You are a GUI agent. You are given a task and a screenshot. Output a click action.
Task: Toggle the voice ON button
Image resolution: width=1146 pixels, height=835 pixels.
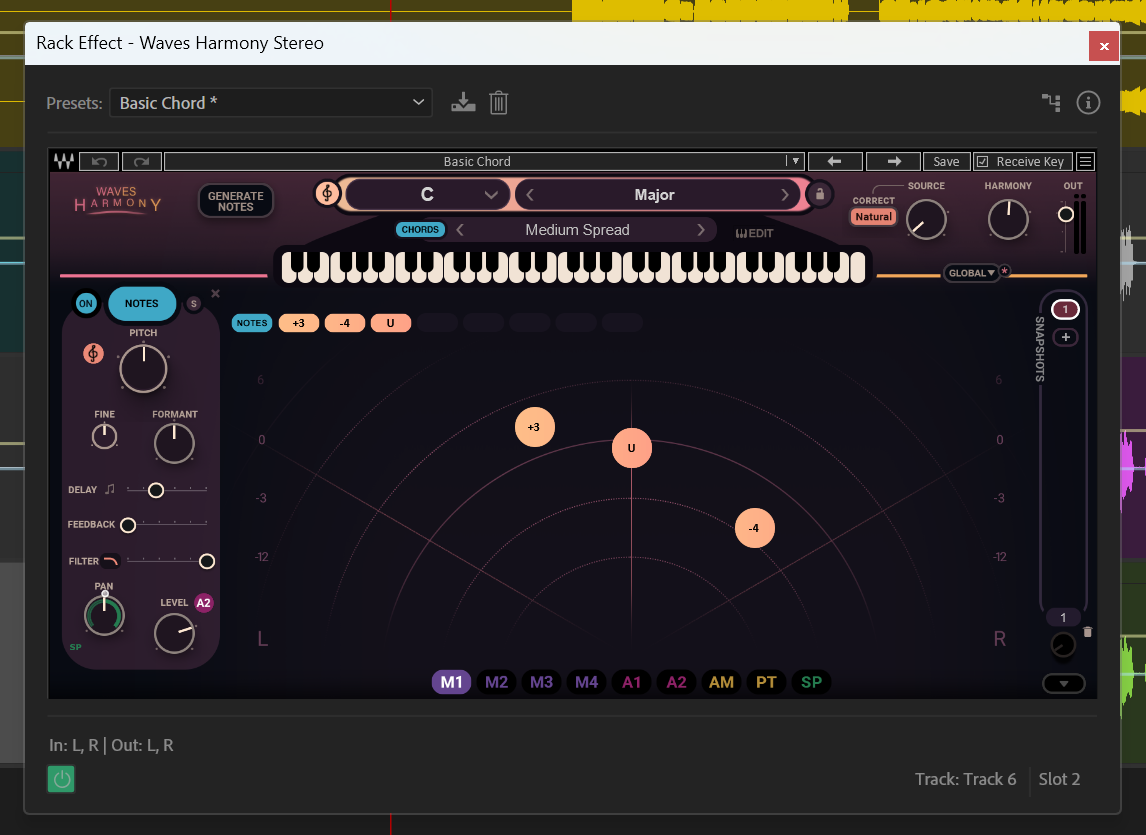pyautogui.click(x=86, y=304)
